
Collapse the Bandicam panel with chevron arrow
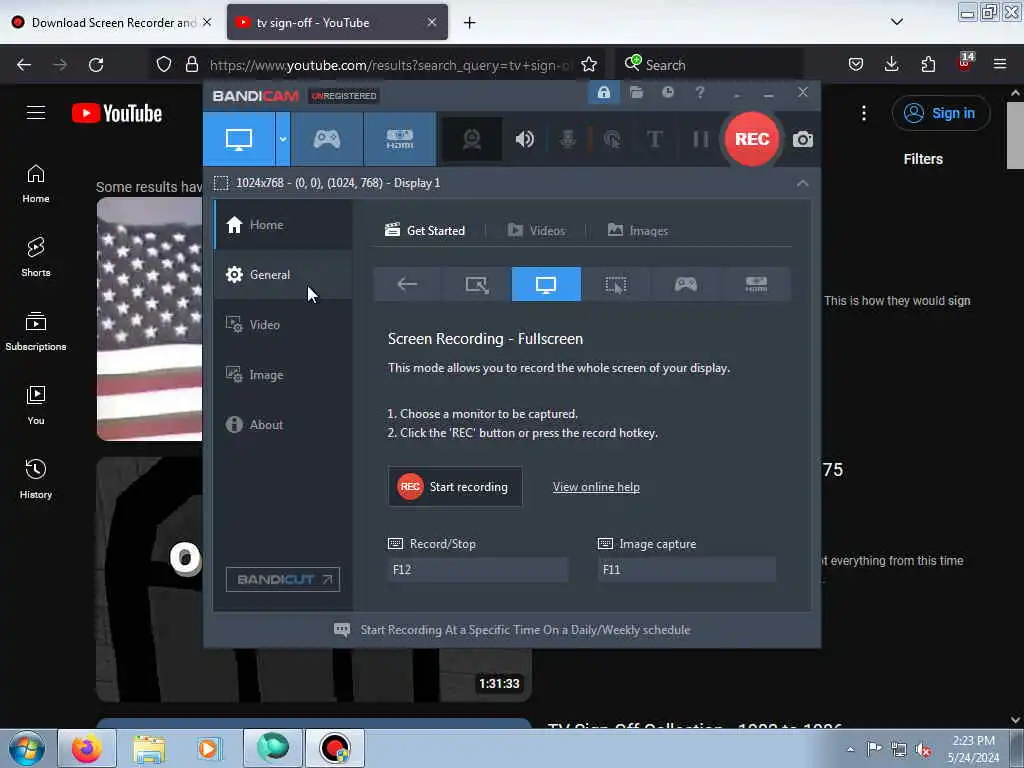coord(803,184)
